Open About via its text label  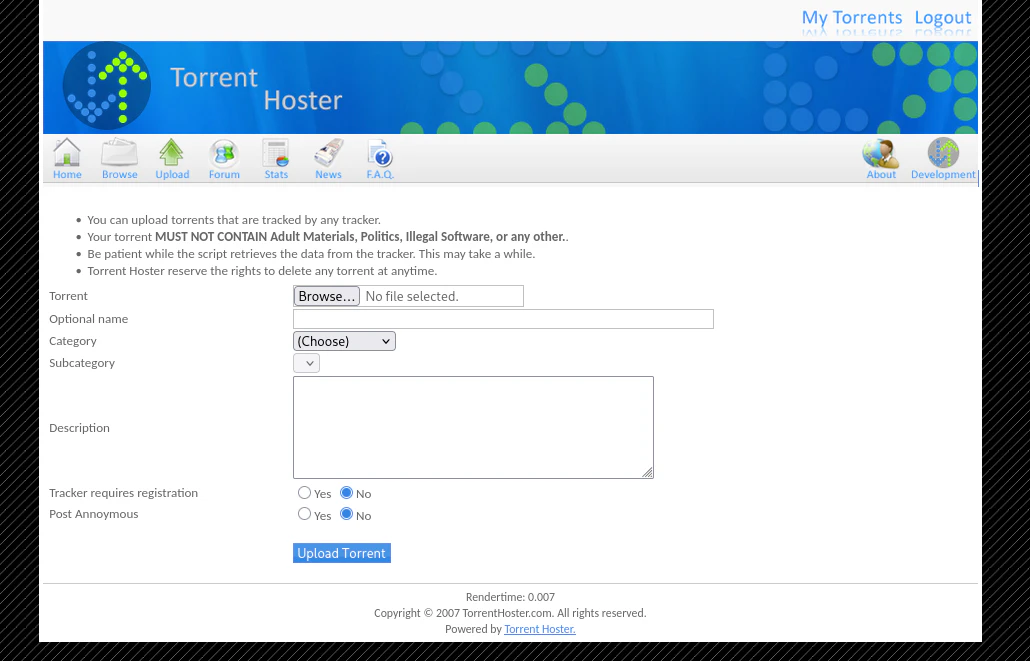pos(881,174)
